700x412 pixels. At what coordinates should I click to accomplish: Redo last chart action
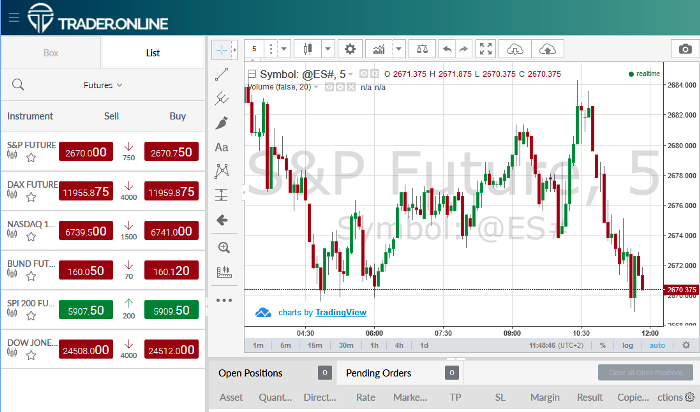coord(464,49)
